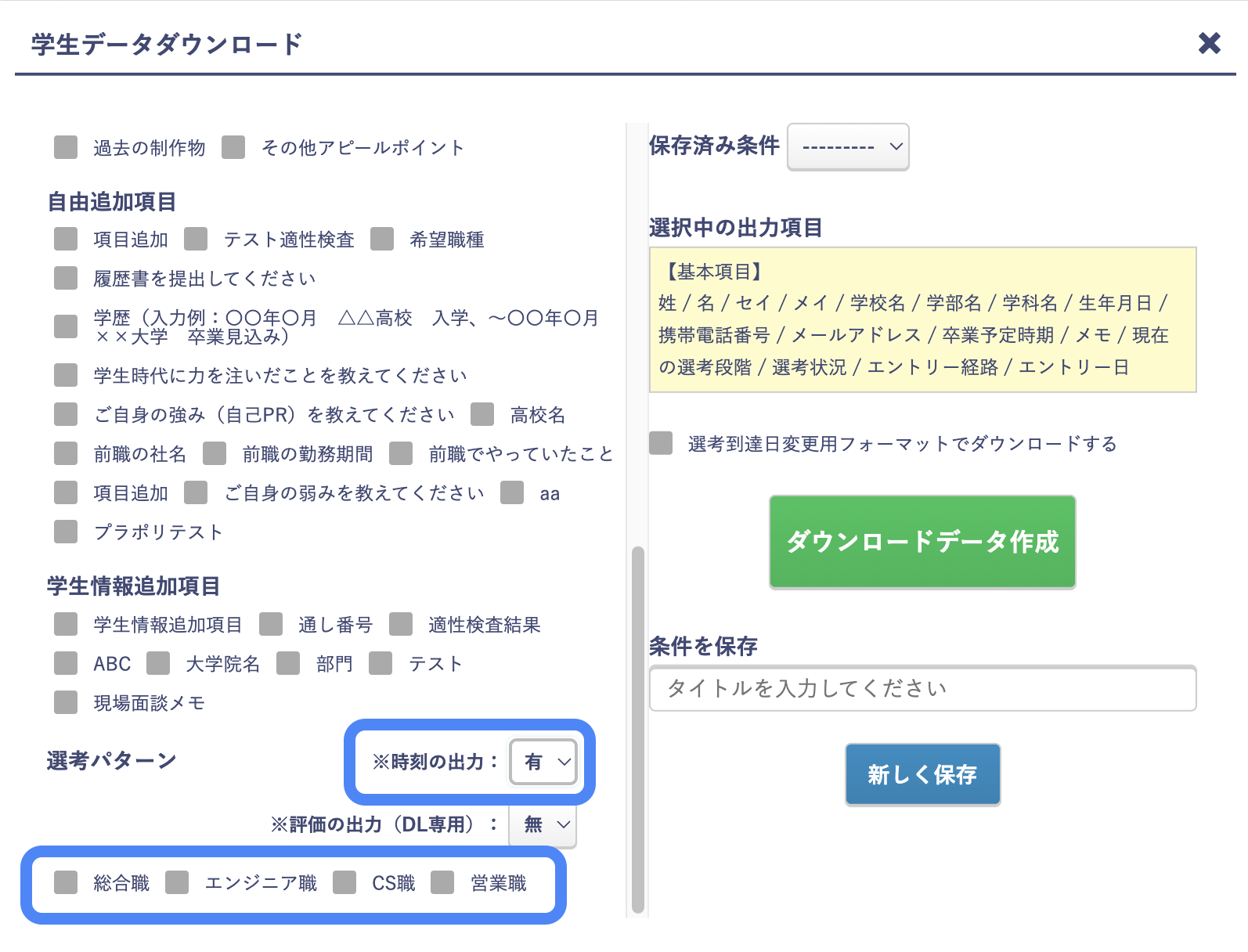1248x952 pixels.
Task: Enable the その他アピールポイント checkbox
Action: pyautogui.click(x=233, y=147)
